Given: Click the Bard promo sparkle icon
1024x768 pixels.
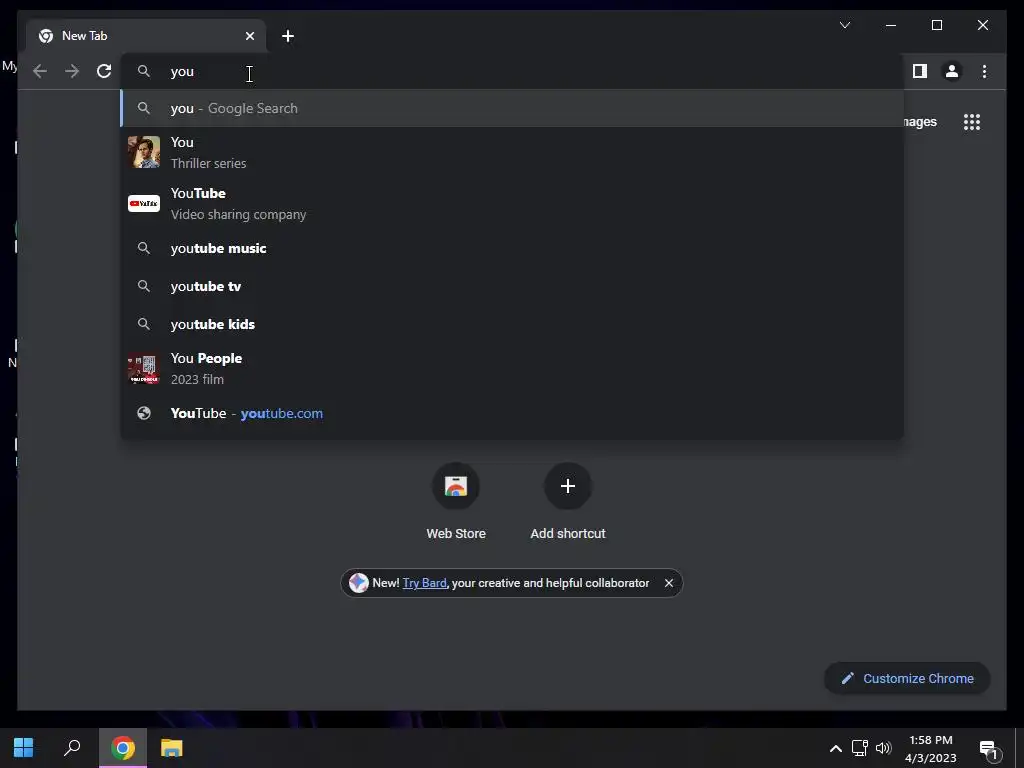Looking at the screenshot, I should 359,583.
